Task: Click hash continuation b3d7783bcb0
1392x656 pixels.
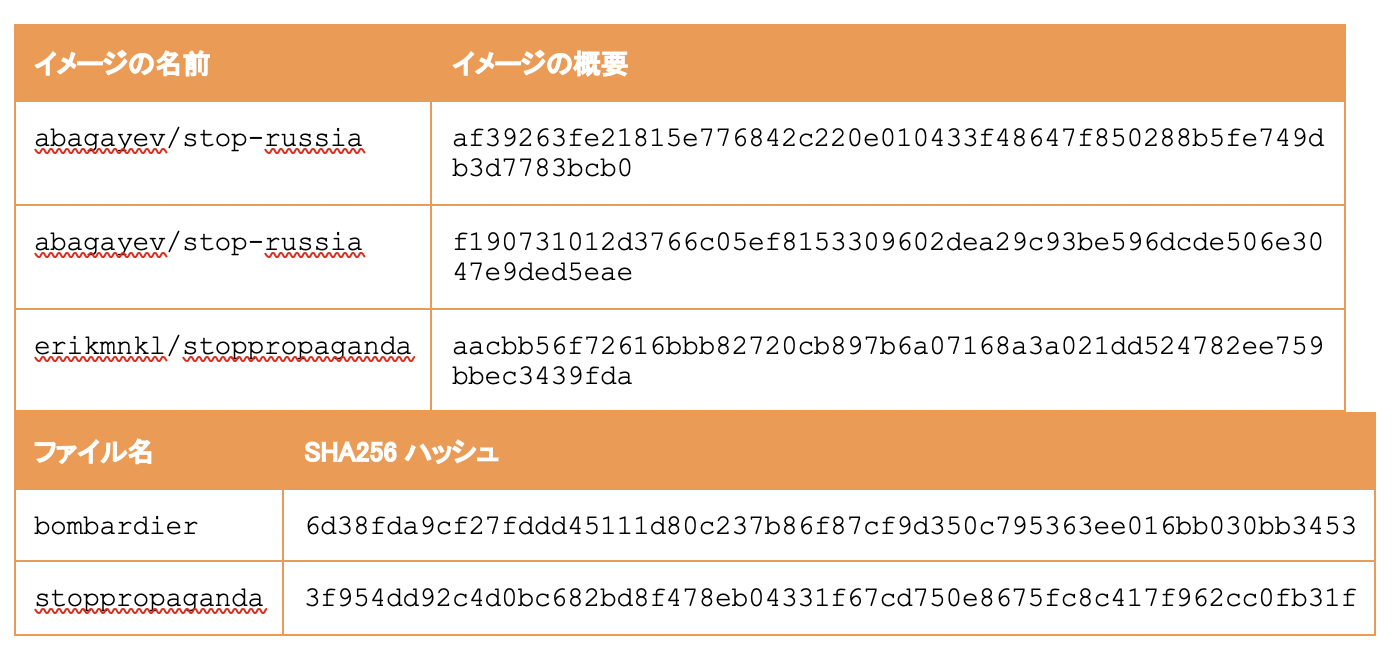Action: point(542,168)
